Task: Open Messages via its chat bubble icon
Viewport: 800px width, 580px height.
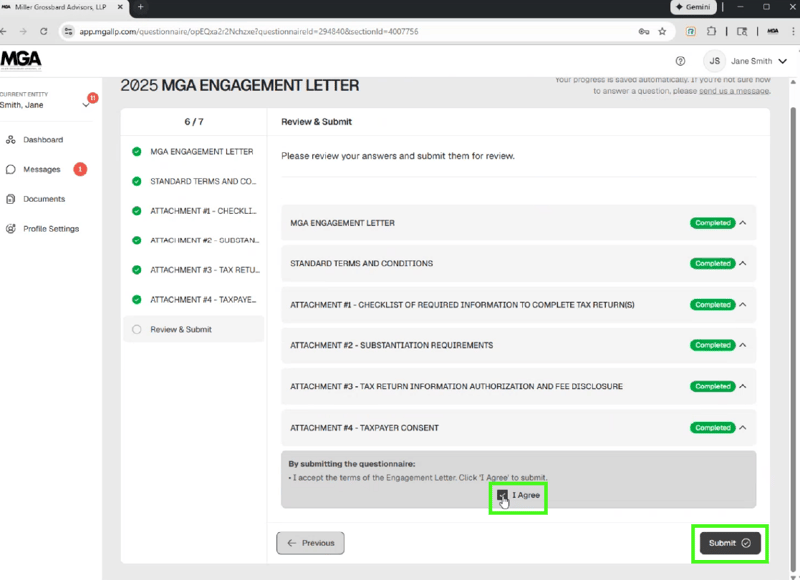Action: click(11, 170)
